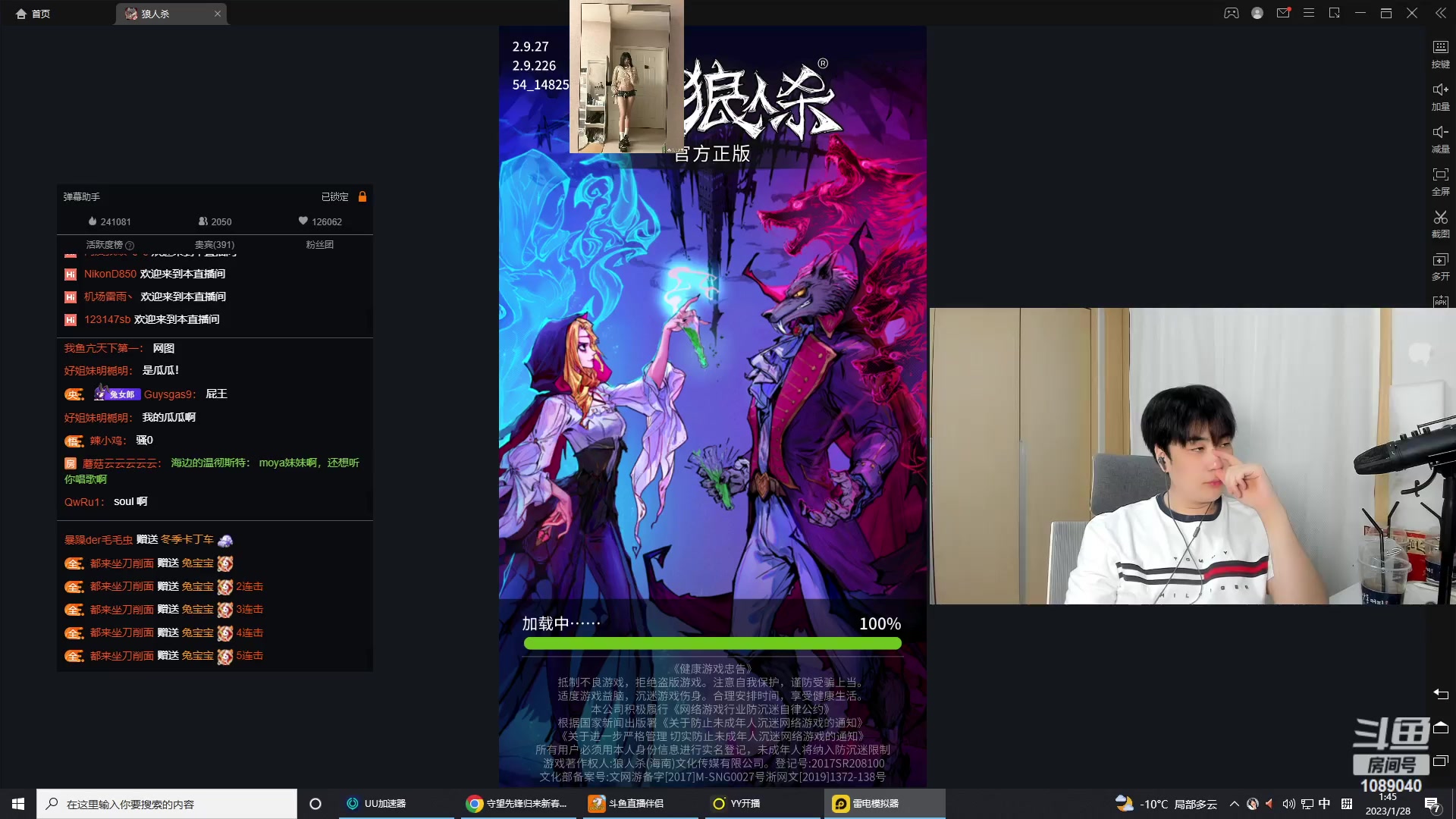Open the 多开 multi-instance tool
This screenshot has width=1456, height=819.
click(x=1440, y=267)
